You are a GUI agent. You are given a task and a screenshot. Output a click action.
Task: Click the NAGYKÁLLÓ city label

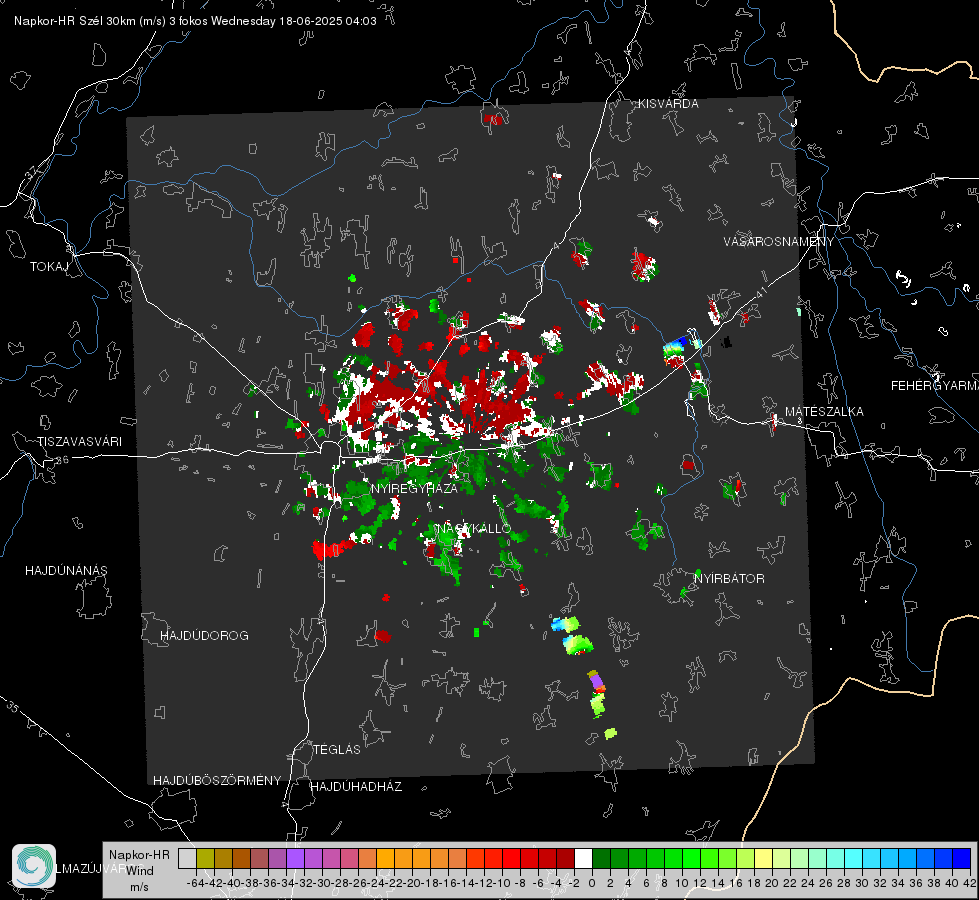pos(474,528)
